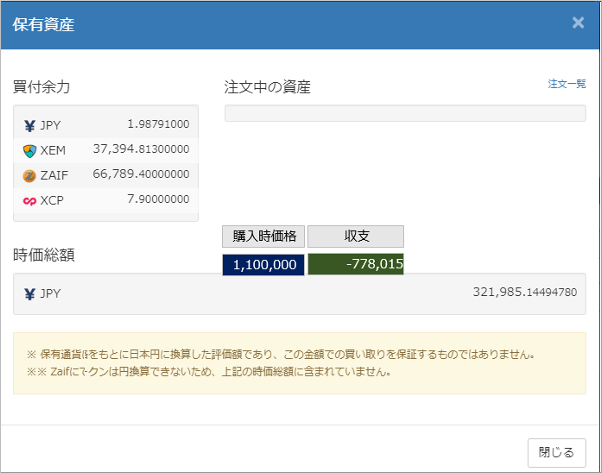Click the first ※ note about 日本円に換算
The height and width of the screenshot is (473, 602).
click(x=281, y=354)
